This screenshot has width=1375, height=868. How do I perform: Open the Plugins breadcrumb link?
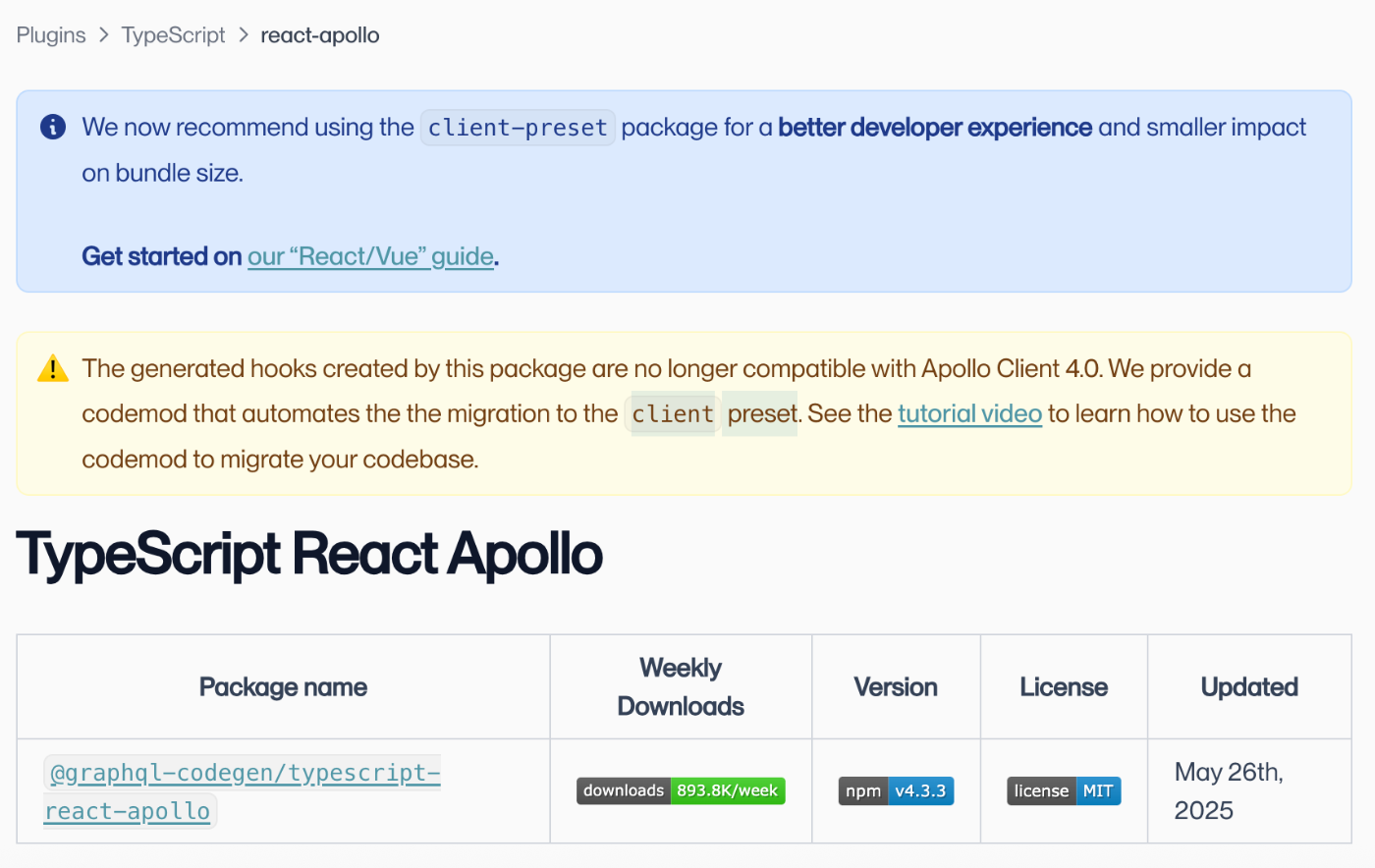coord(51,35)
